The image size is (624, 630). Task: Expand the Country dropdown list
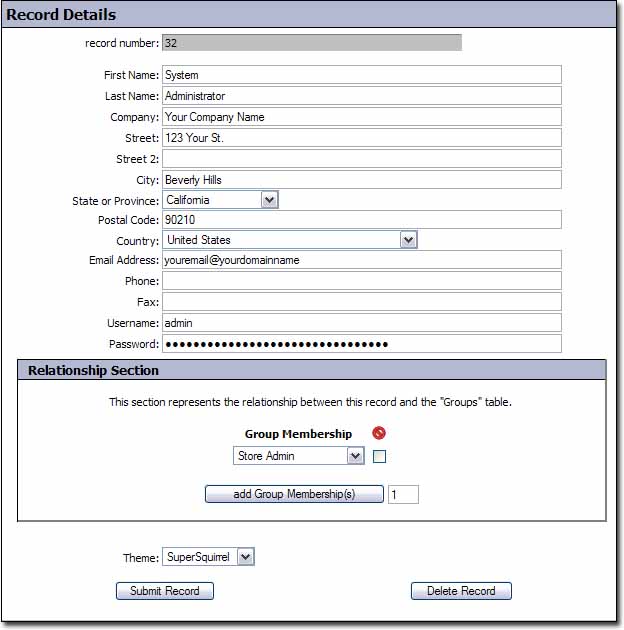click(289, 240)
